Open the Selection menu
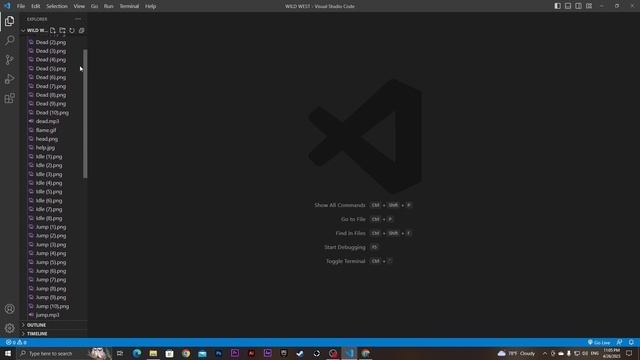Viewport: 640px width, 360px height. (x=57, y=6)
